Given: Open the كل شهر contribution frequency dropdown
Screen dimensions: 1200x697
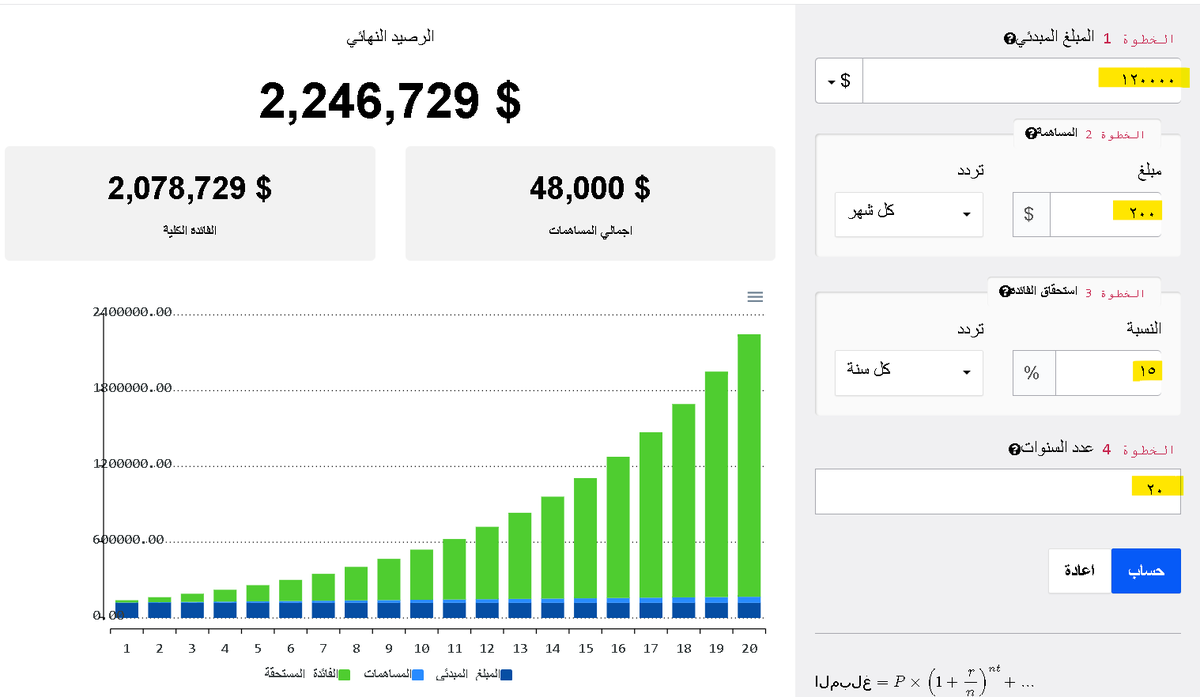Looking at the screenshot, I should tap(908, 213).
